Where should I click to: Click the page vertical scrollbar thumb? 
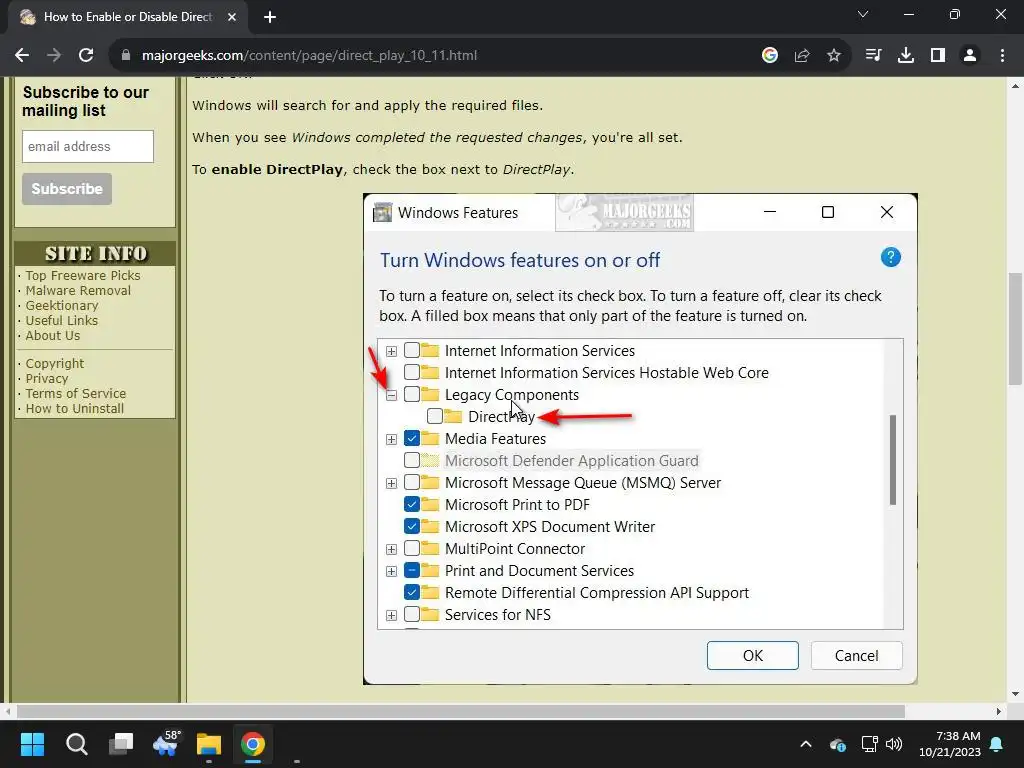click(x=1014, y=328)
